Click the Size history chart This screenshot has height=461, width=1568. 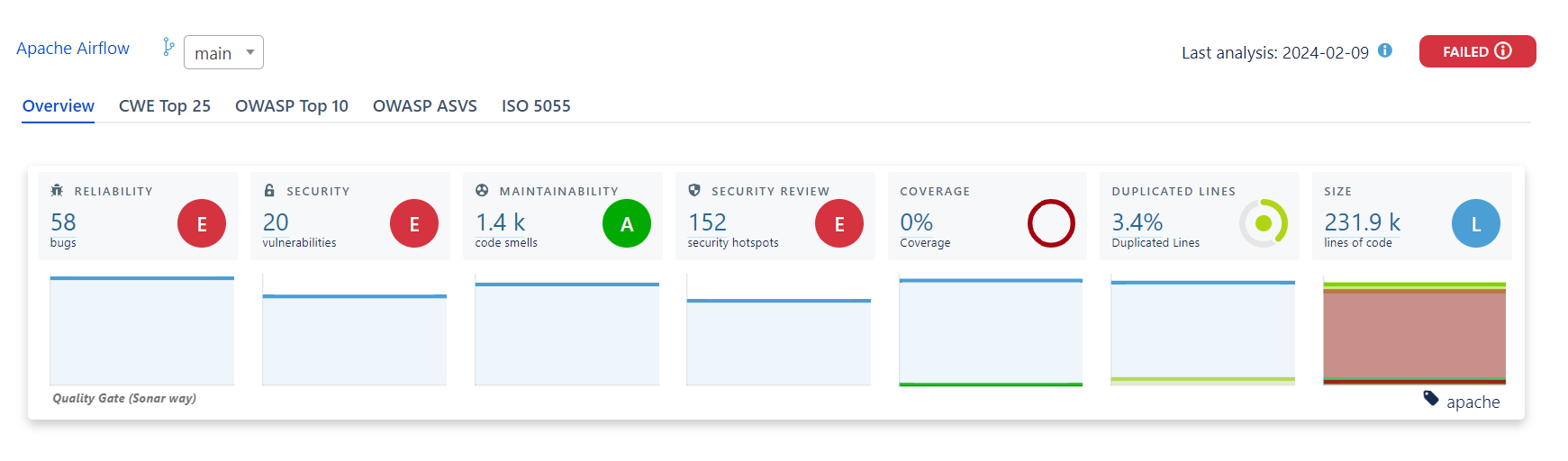pyautogui.click(x=1415, y=330)
